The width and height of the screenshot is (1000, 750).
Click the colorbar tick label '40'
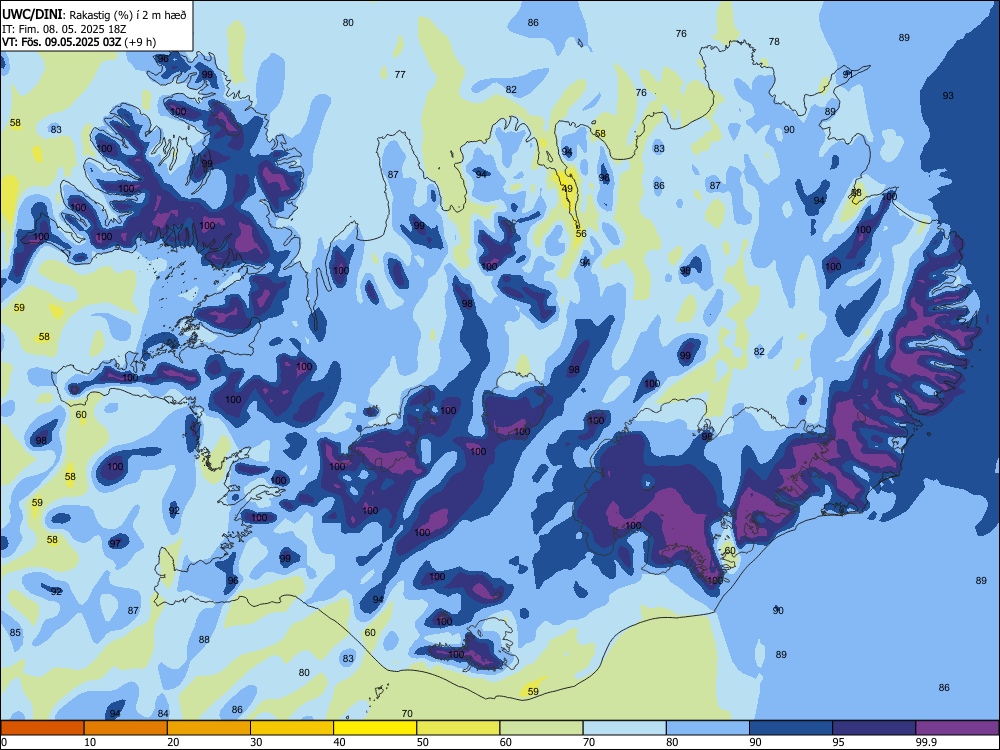tap(339, 742)
